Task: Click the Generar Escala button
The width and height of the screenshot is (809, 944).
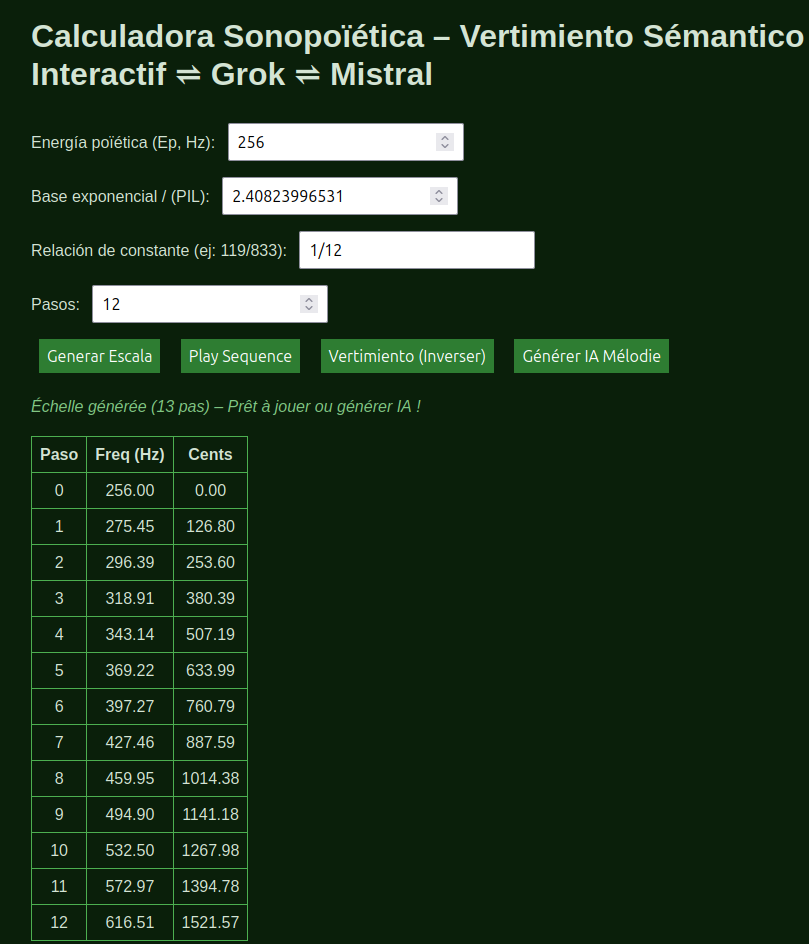Action: coord(100,356)
